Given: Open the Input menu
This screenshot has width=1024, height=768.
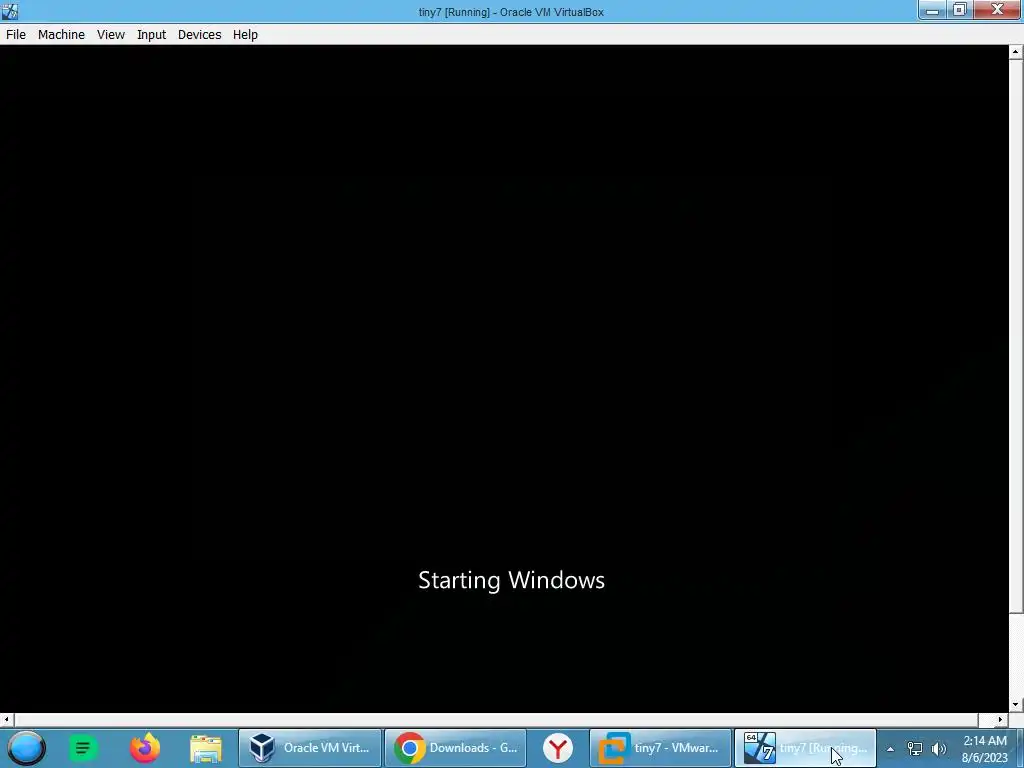Looking at the screenshot, I should pos(151,35).
